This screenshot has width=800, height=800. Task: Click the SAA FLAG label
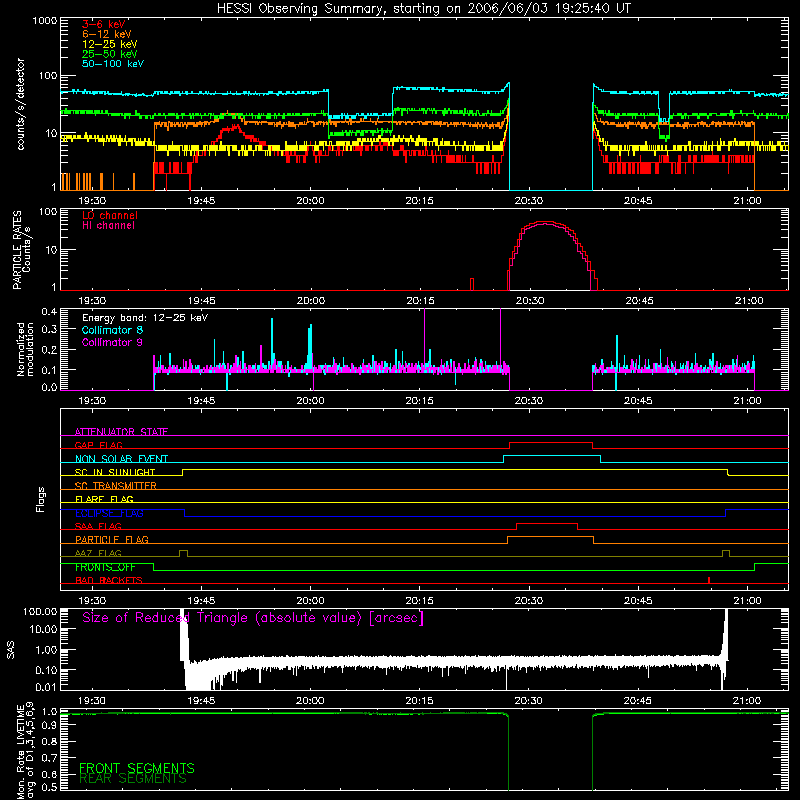[x=98, y=527]
